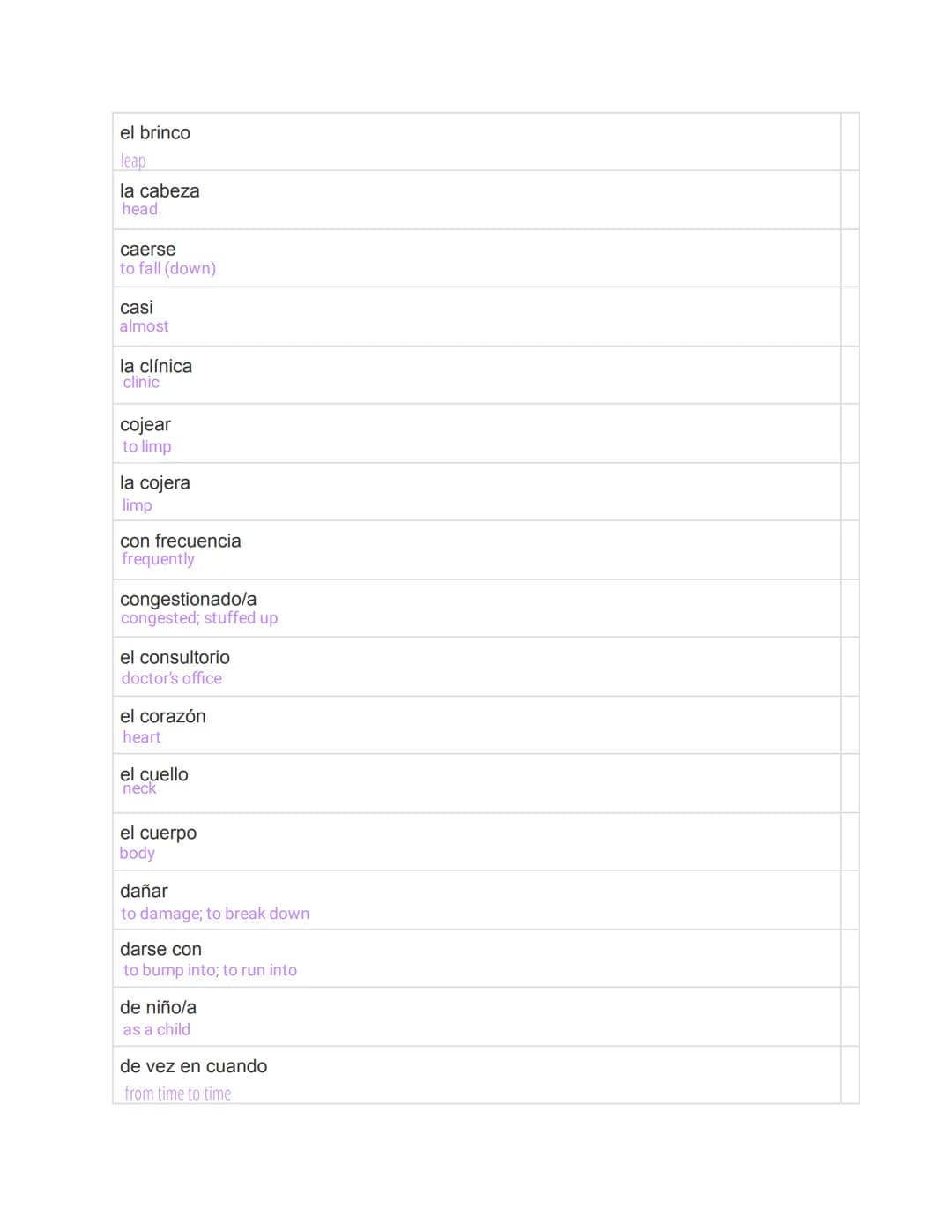This screenshot has width=952, height=1232.
Task: Click the phrase 'de vez en cuando'
Action: click(194, 1066)
